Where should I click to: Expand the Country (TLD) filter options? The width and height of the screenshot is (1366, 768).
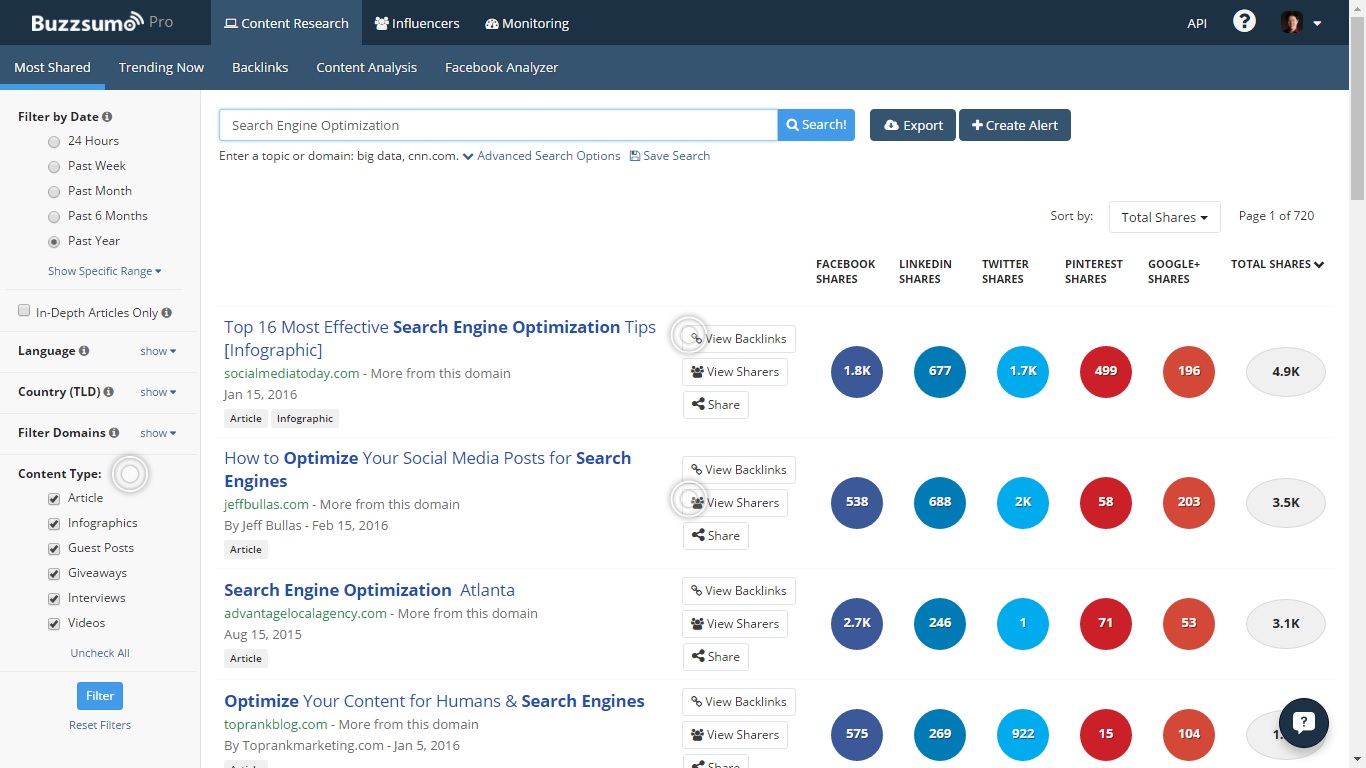[x=158, y=392]
